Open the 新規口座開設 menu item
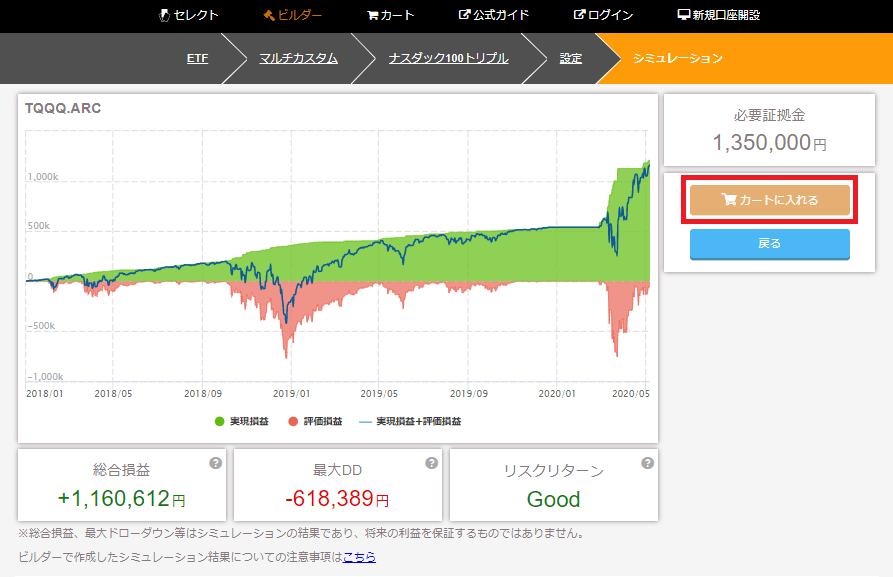The image size is (893, 577). (x=719, y=15)
